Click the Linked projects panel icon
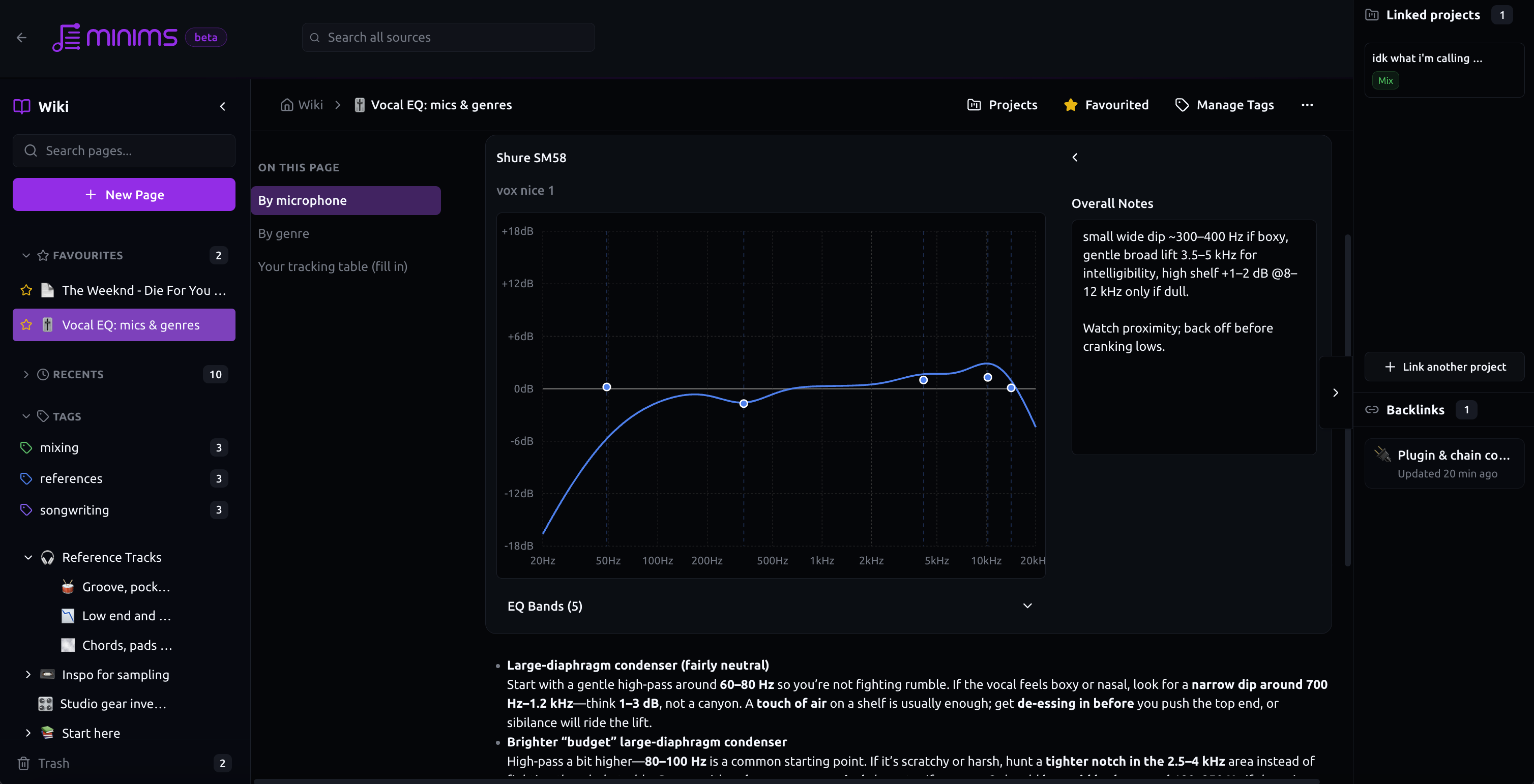The image size is (1534, 784). coord(1372,15)
